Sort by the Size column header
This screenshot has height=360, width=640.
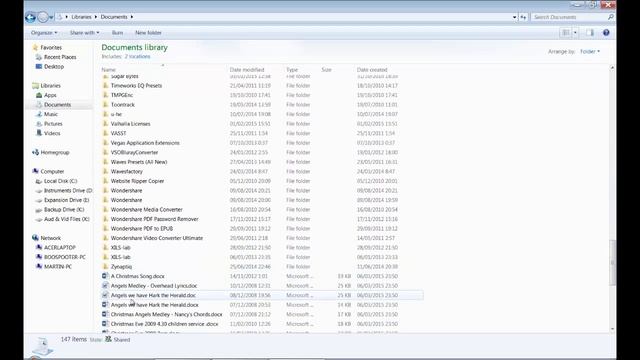326,70
